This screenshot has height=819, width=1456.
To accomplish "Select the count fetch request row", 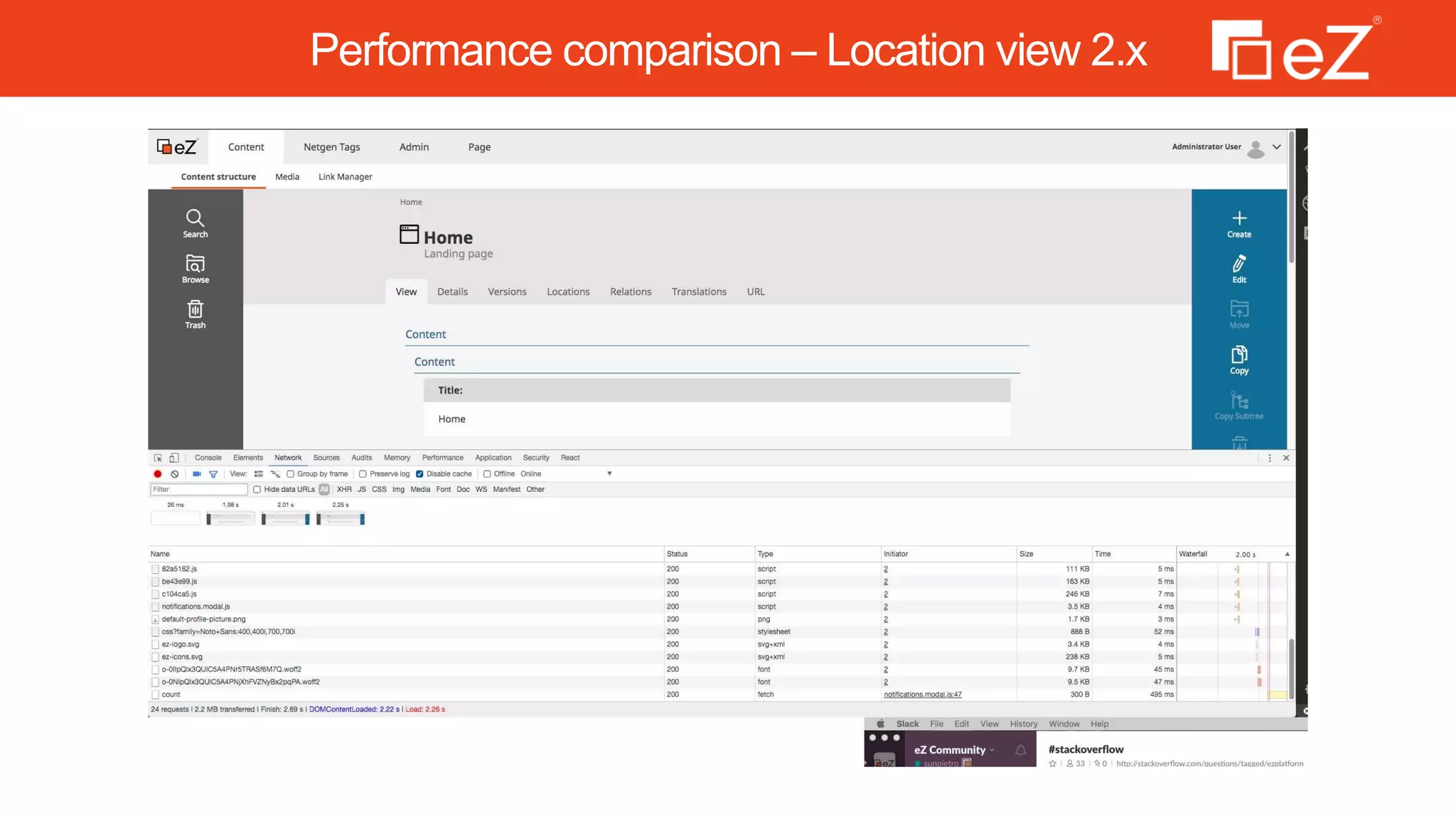I will pyautogui.click(x=717, y=695).
